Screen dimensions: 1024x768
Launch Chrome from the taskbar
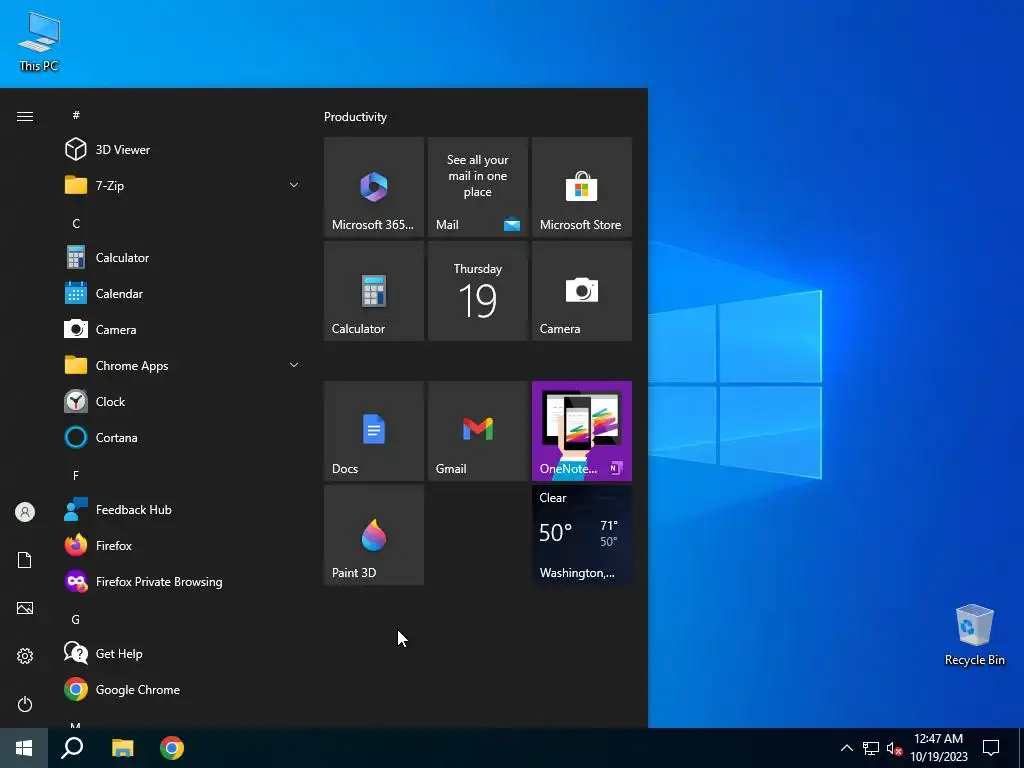tap(172, 748)
